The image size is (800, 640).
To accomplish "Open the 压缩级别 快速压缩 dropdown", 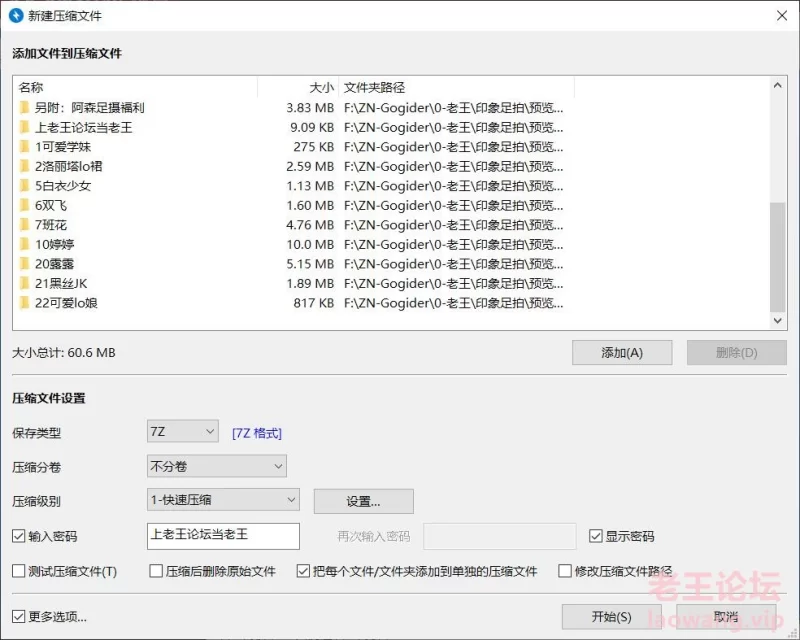I will [x=222, y=500].
